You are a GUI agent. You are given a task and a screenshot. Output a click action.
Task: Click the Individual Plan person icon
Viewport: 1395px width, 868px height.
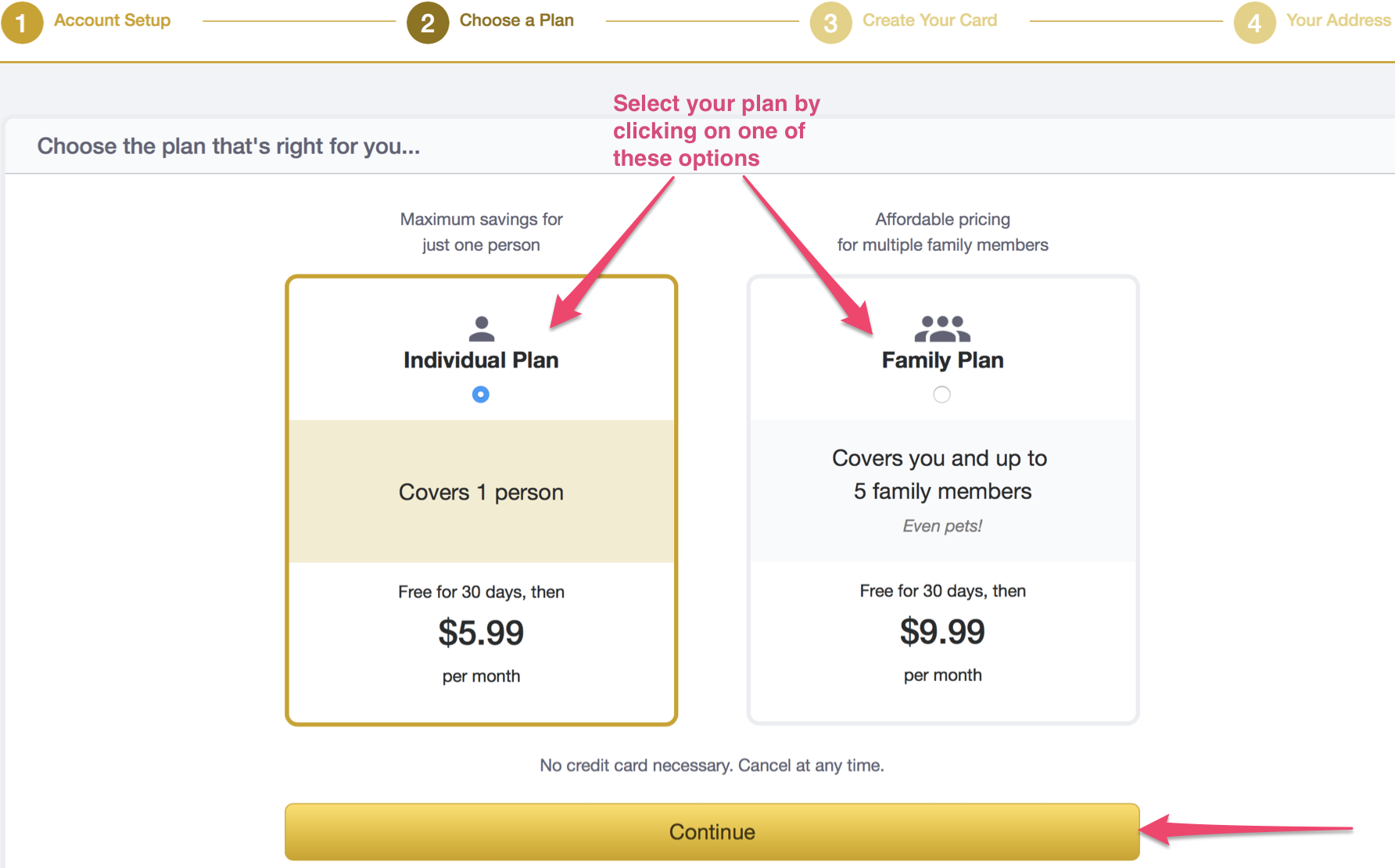[x=482, y=328]
